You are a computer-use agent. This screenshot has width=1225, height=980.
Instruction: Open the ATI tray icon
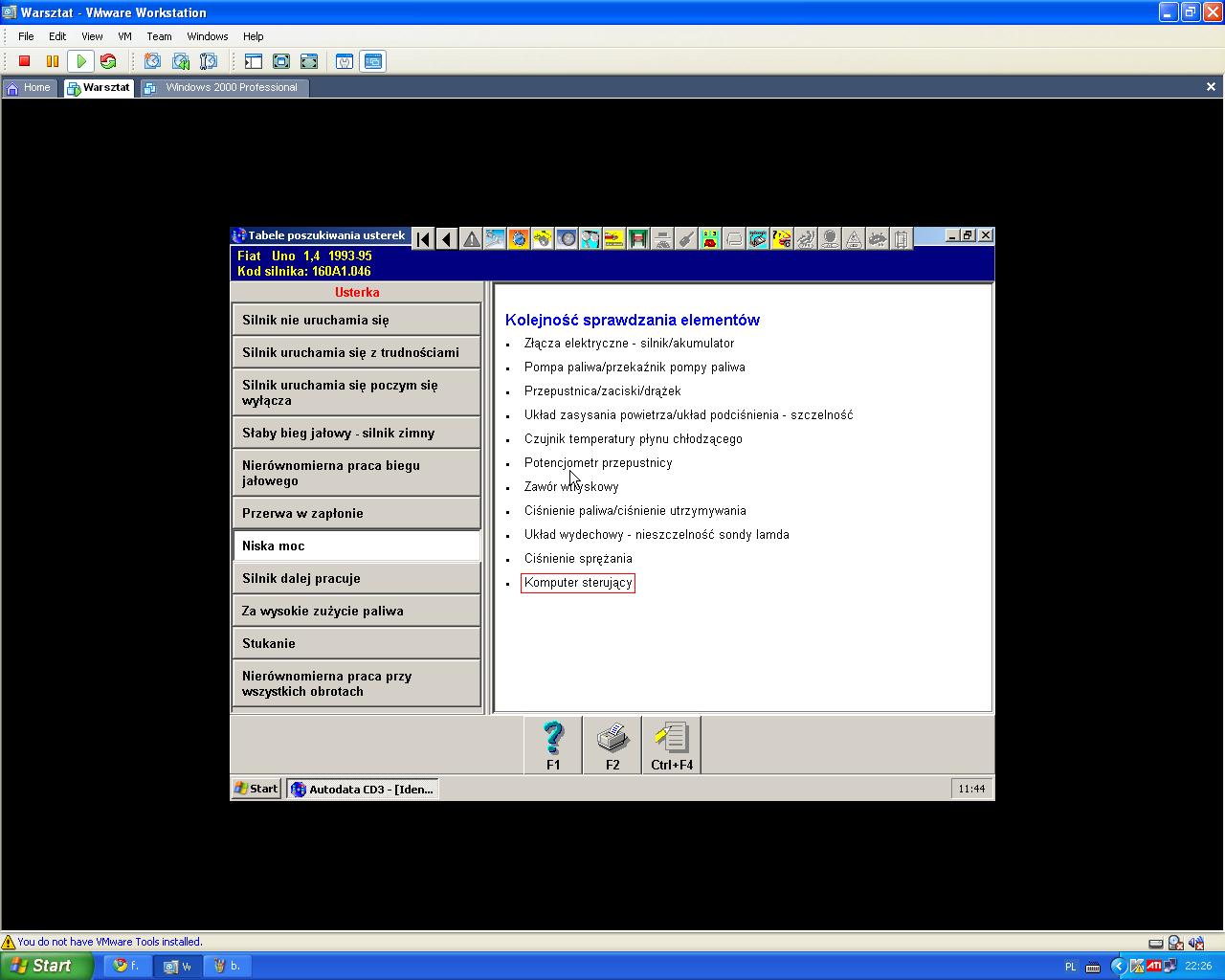(1154, 967)
